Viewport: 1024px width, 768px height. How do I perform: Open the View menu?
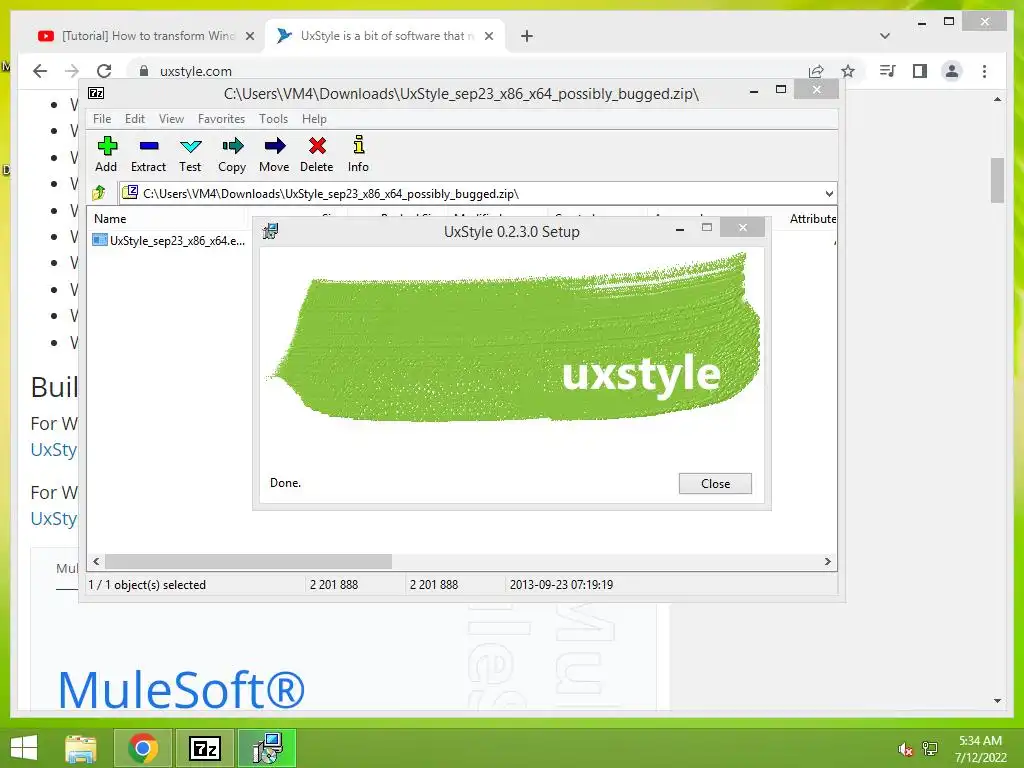pos(171,119)
